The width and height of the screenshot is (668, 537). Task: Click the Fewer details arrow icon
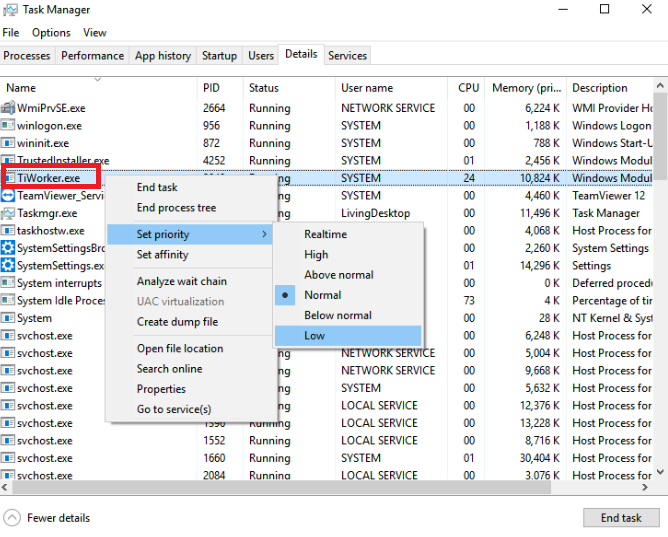point(12,518)
